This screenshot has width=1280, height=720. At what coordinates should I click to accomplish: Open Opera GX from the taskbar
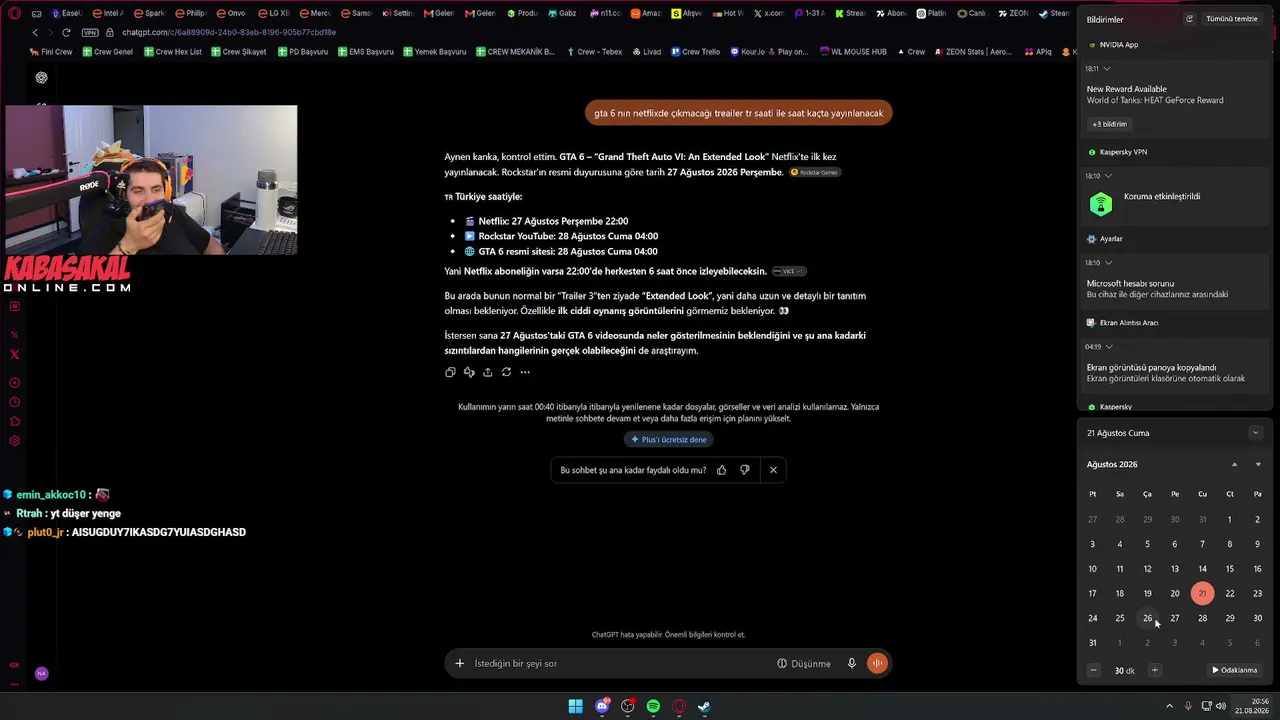[x=679, y=706]
